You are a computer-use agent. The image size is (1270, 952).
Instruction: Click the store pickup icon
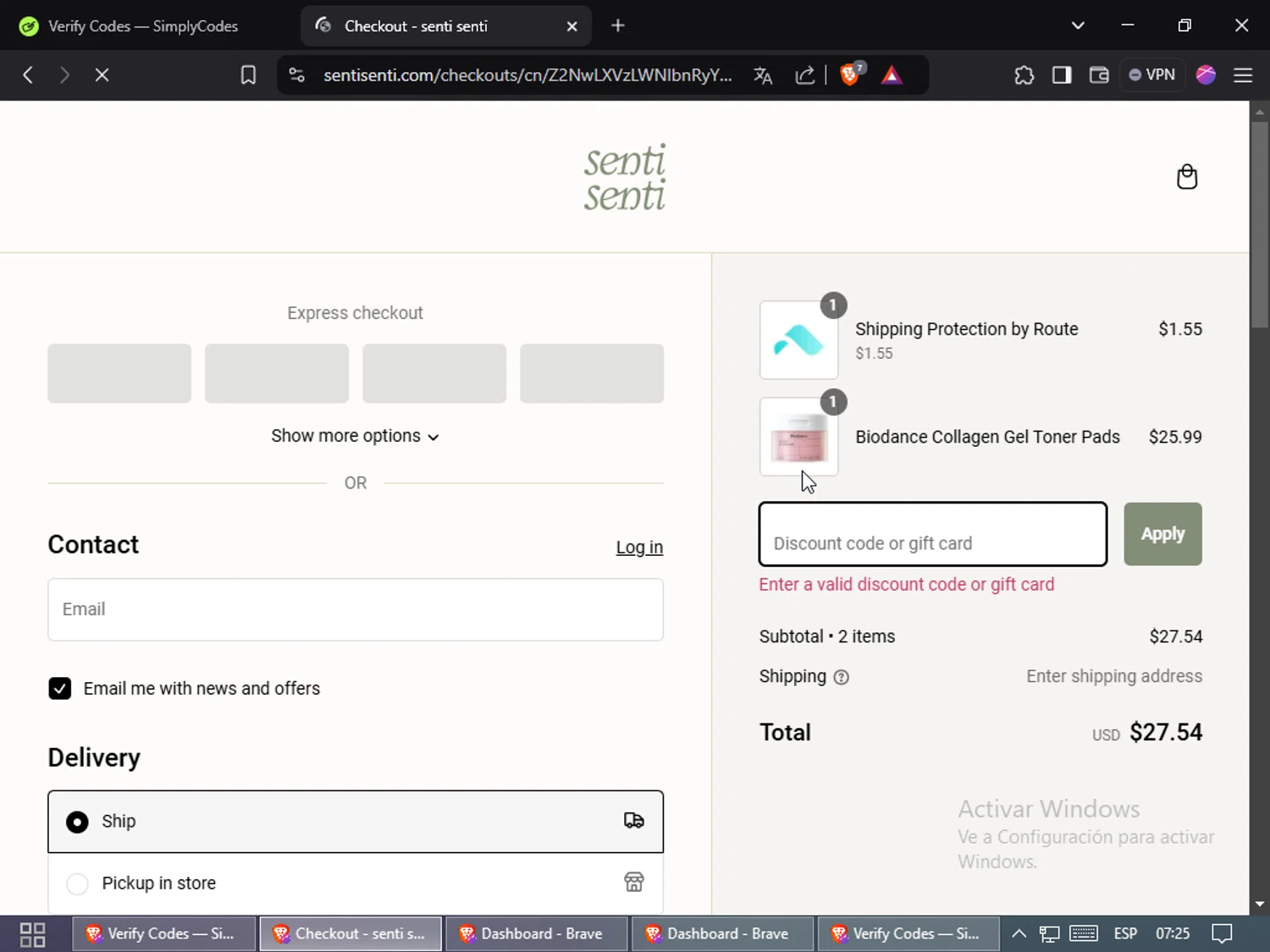tap(634, 883)
